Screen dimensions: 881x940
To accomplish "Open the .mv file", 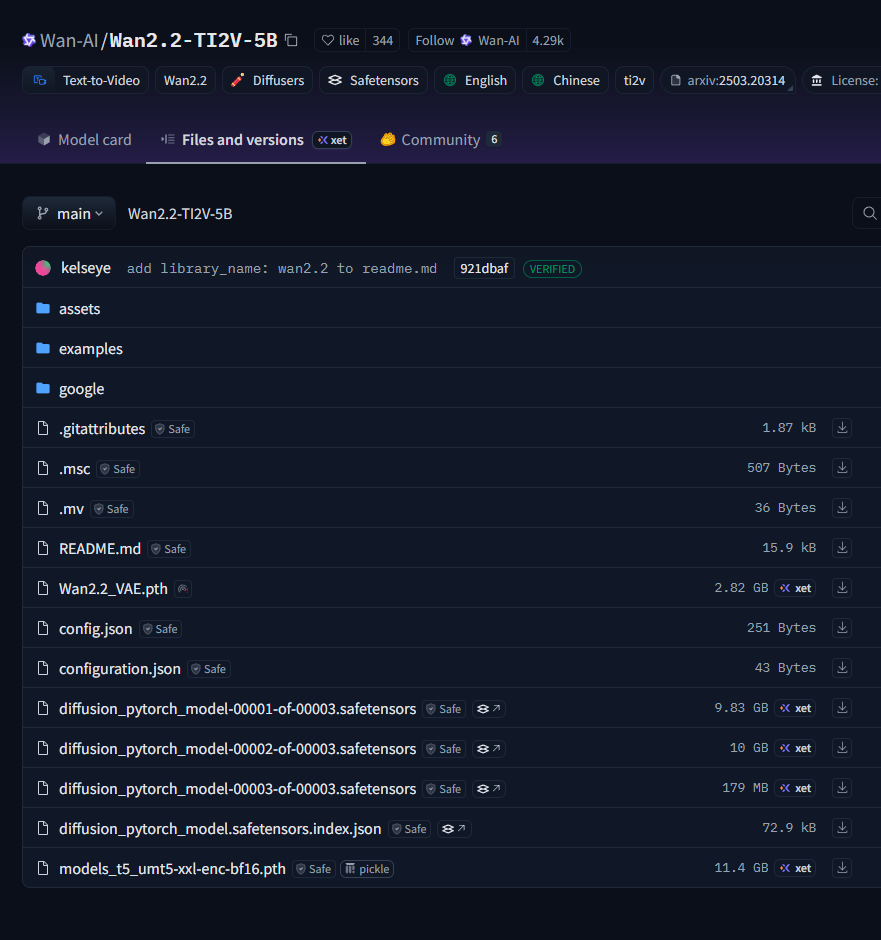I will (71, 509).
